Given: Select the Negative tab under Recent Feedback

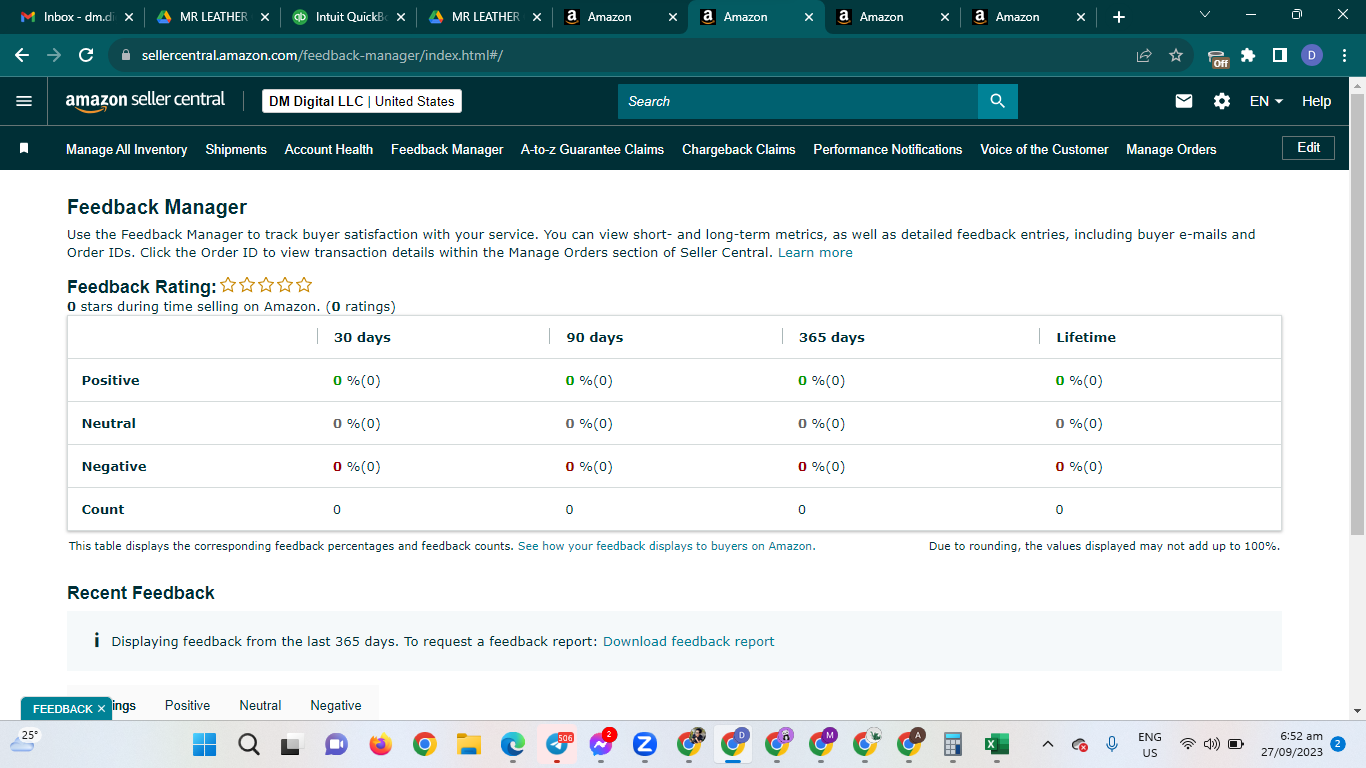Looking at the screenshot, I should (336, 705).
